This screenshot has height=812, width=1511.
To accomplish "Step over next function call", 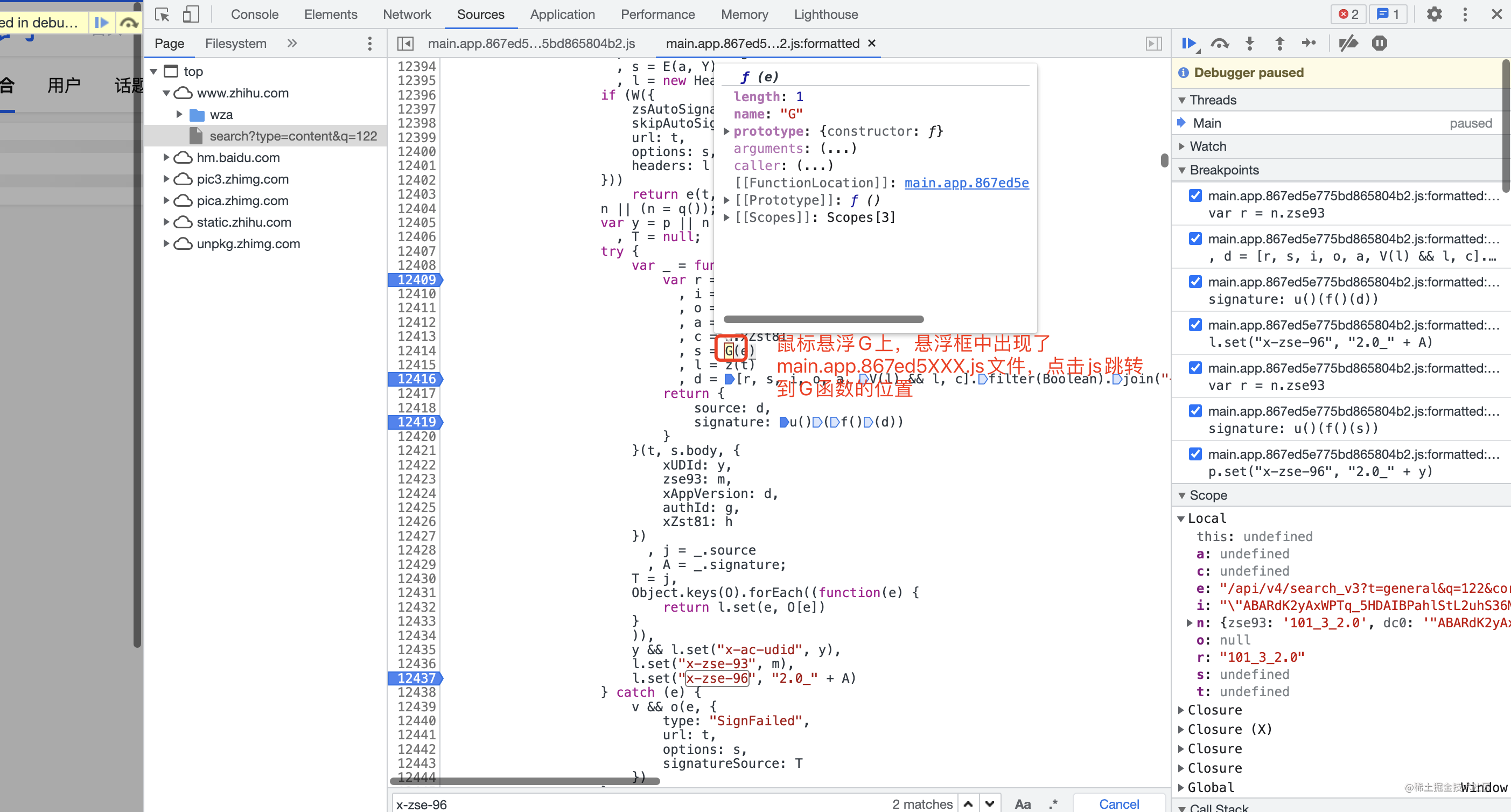I will pos(1220,44).
